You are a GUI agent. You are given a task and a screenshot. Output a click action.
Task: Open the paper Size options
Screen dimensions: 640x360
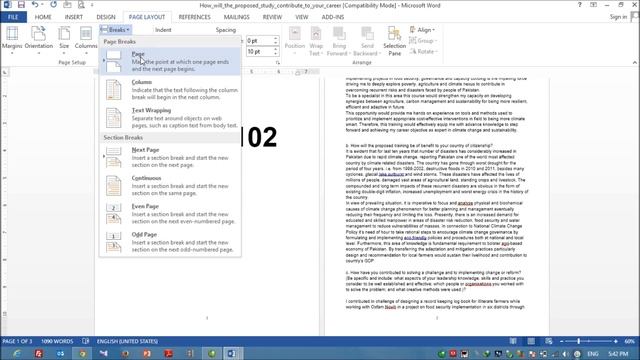[64, 40]
